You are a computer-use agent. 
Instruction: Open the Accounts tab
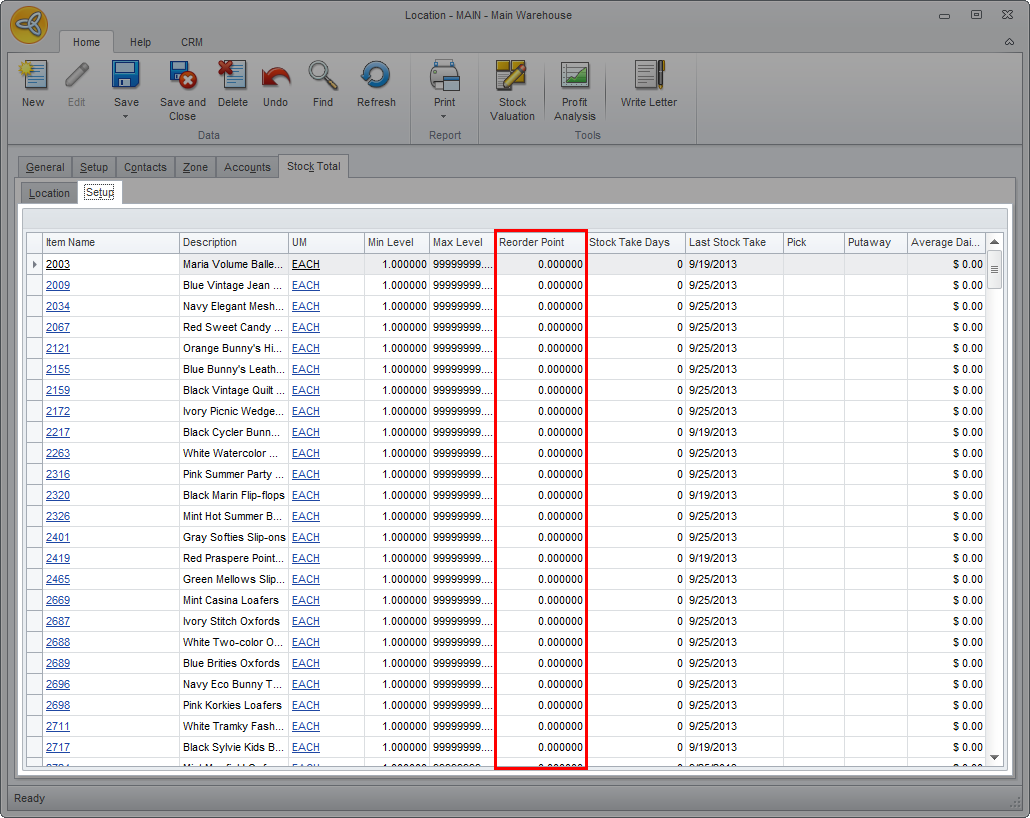[x=247, y=167]
